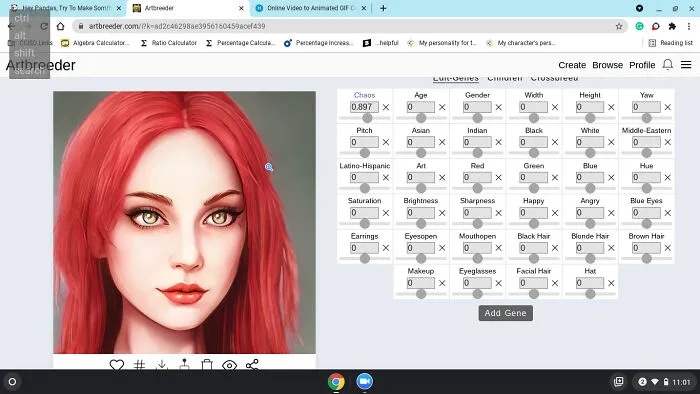The image size is (700, 394).
Task: Remove the Latino-Hispanic gene with its X
Action: click(x=386, y=178)
